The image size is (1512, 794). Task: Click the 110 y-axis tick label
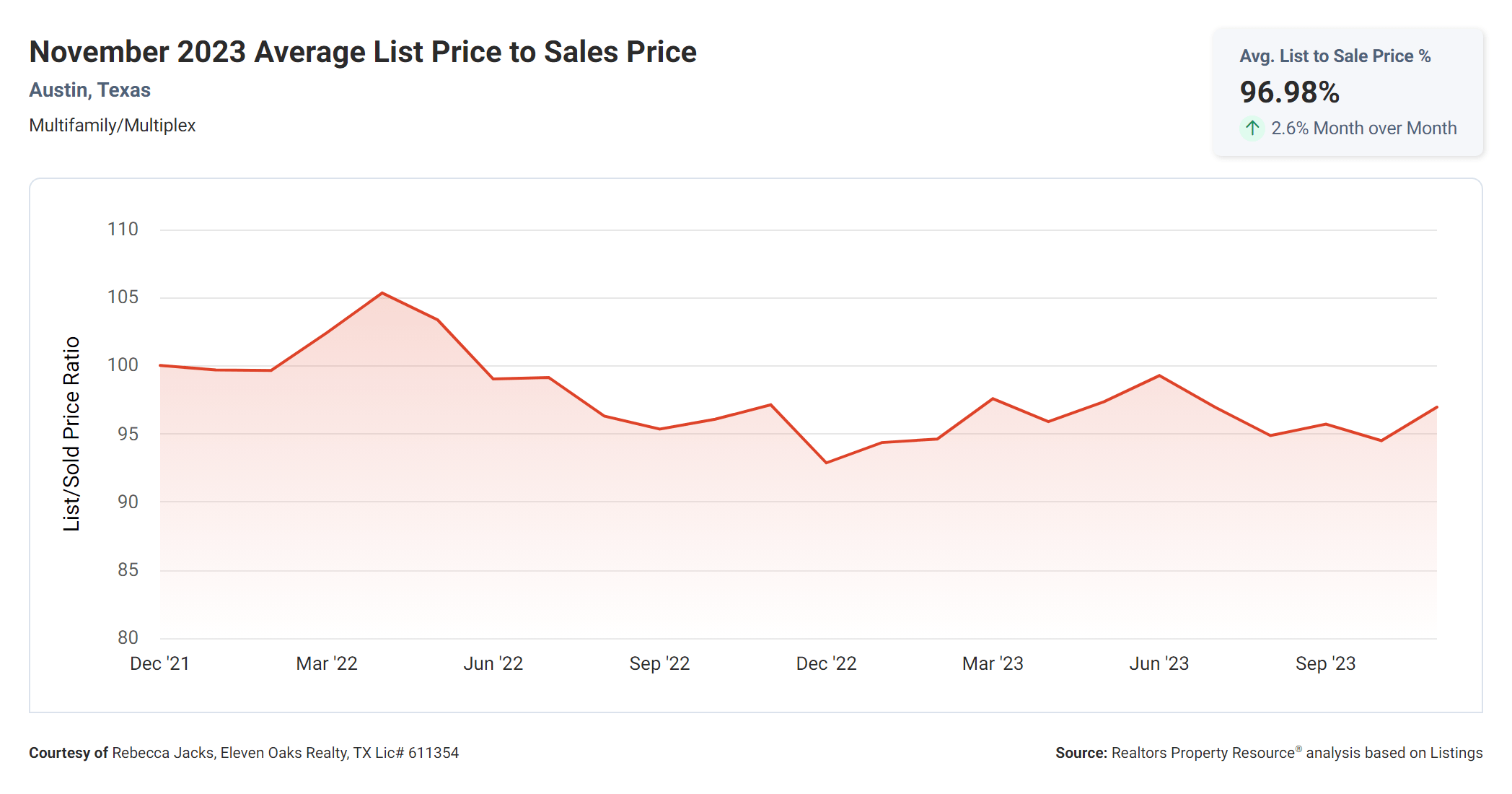coord(123,230)
